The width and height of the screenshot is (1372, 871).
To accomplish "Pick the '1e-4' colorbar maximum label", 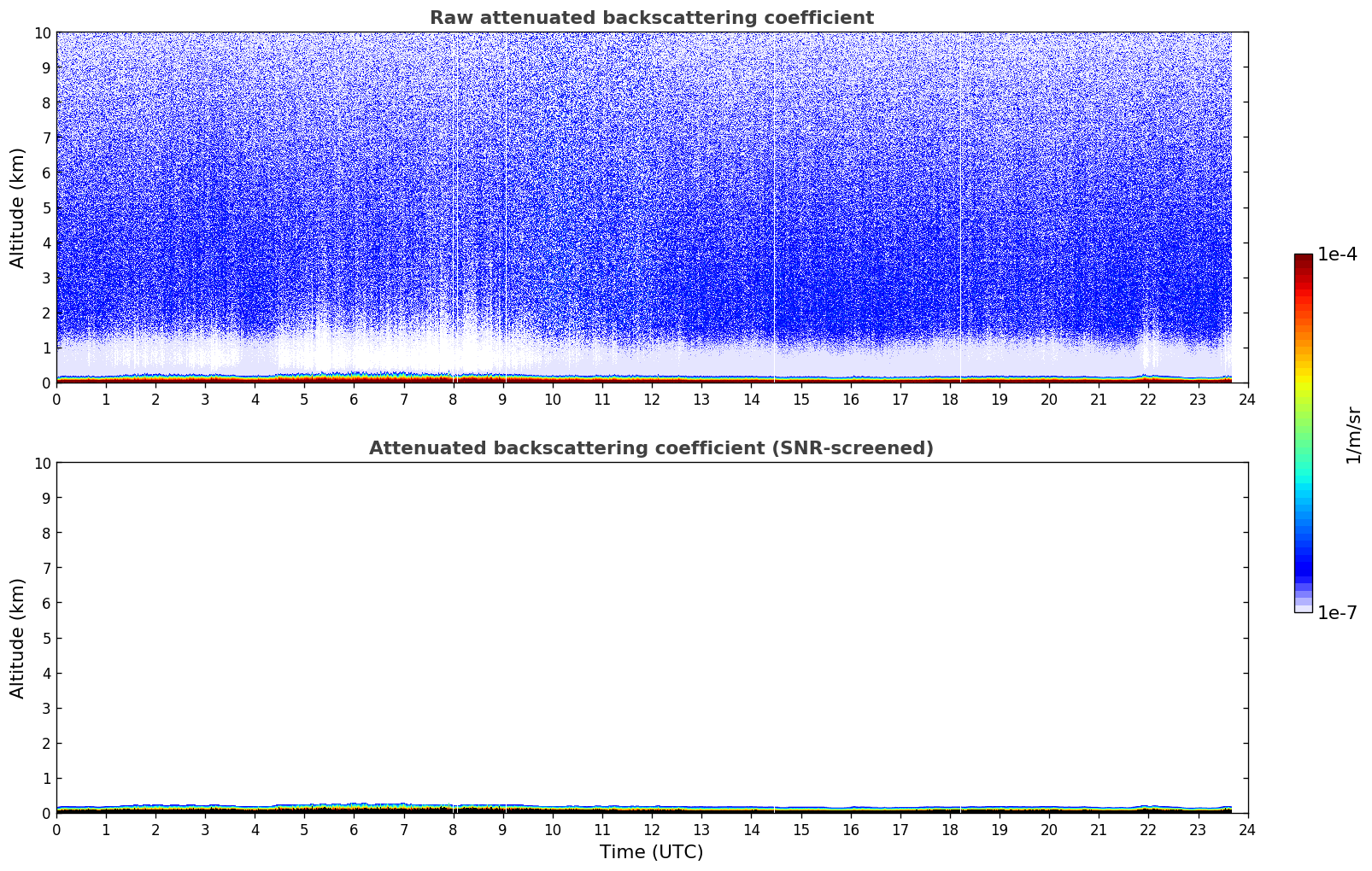I will (1337, 254).
